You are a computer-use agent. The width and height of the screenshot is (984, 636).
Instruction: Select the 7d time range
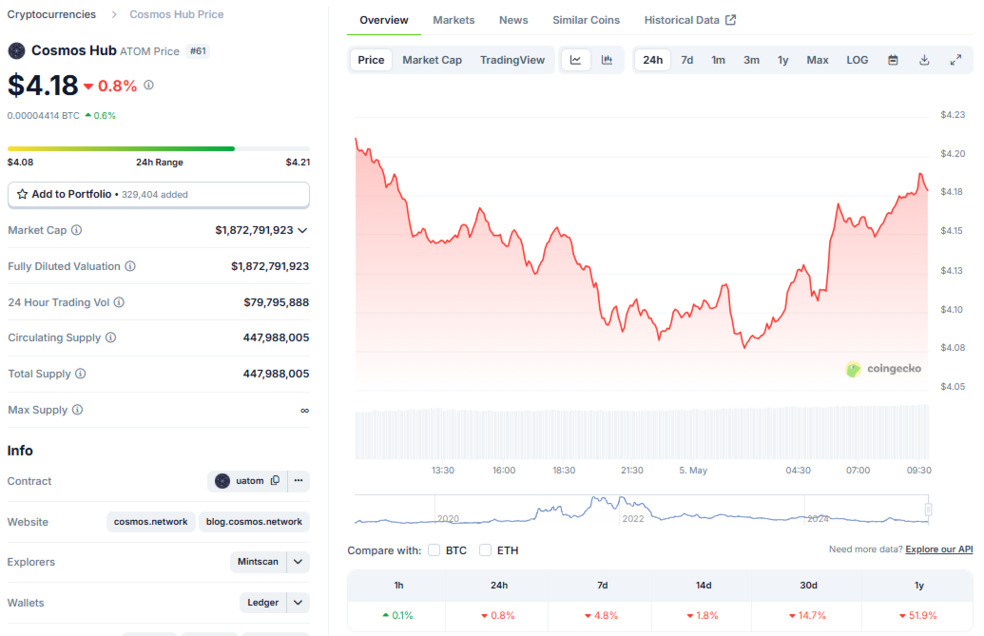pos(687,60)
